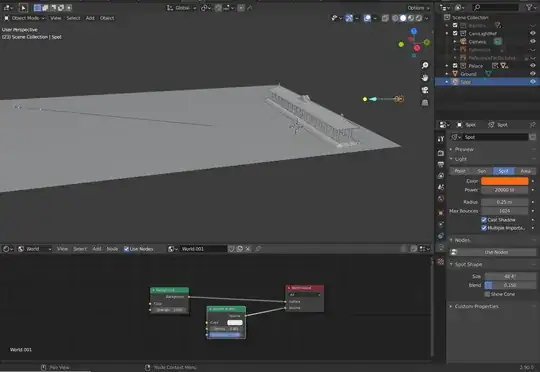Uncheck the Palace collection checkbox
This screenshot has width=540, height=372.
coord(455,65)
